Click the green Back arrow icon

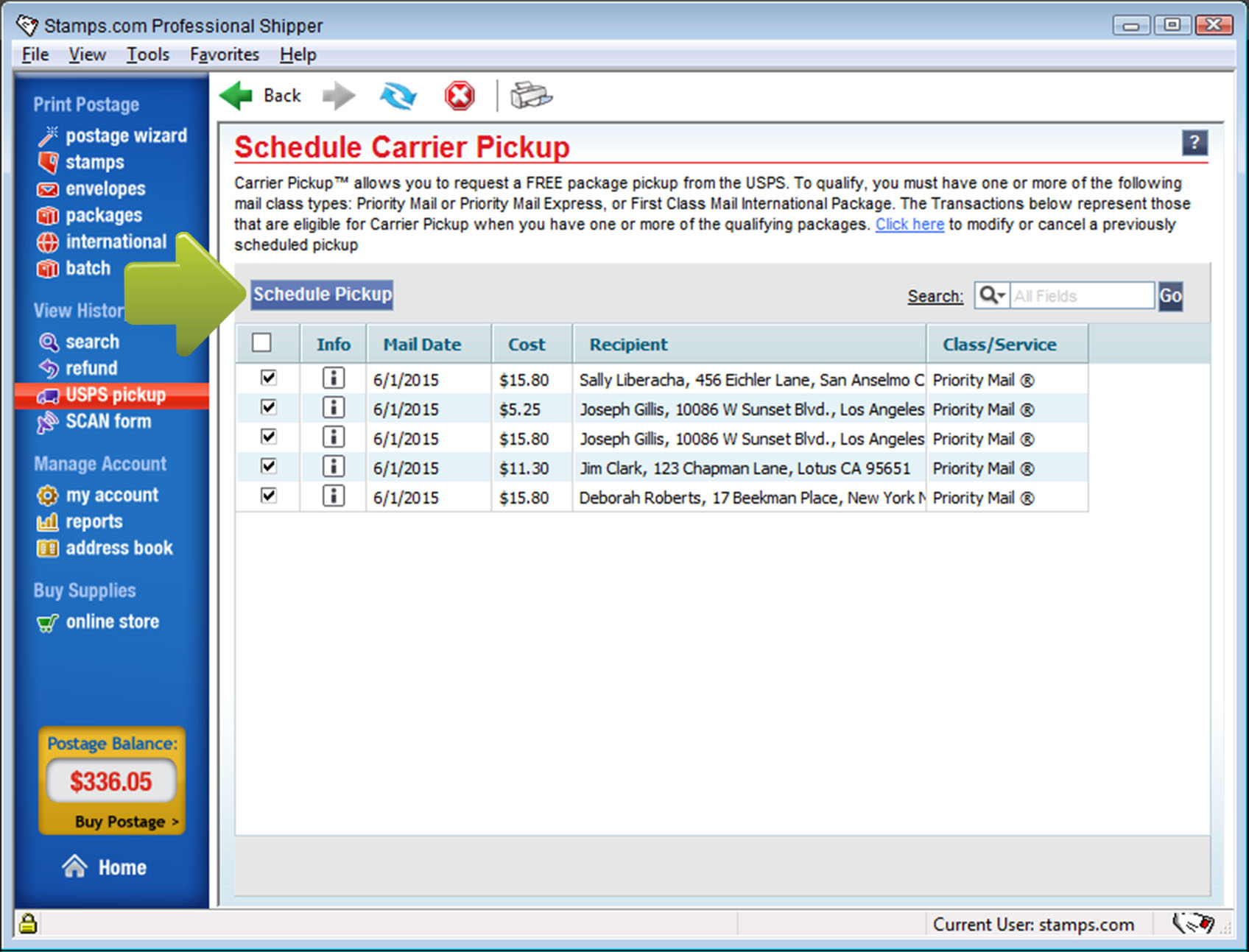click(236, 96)
